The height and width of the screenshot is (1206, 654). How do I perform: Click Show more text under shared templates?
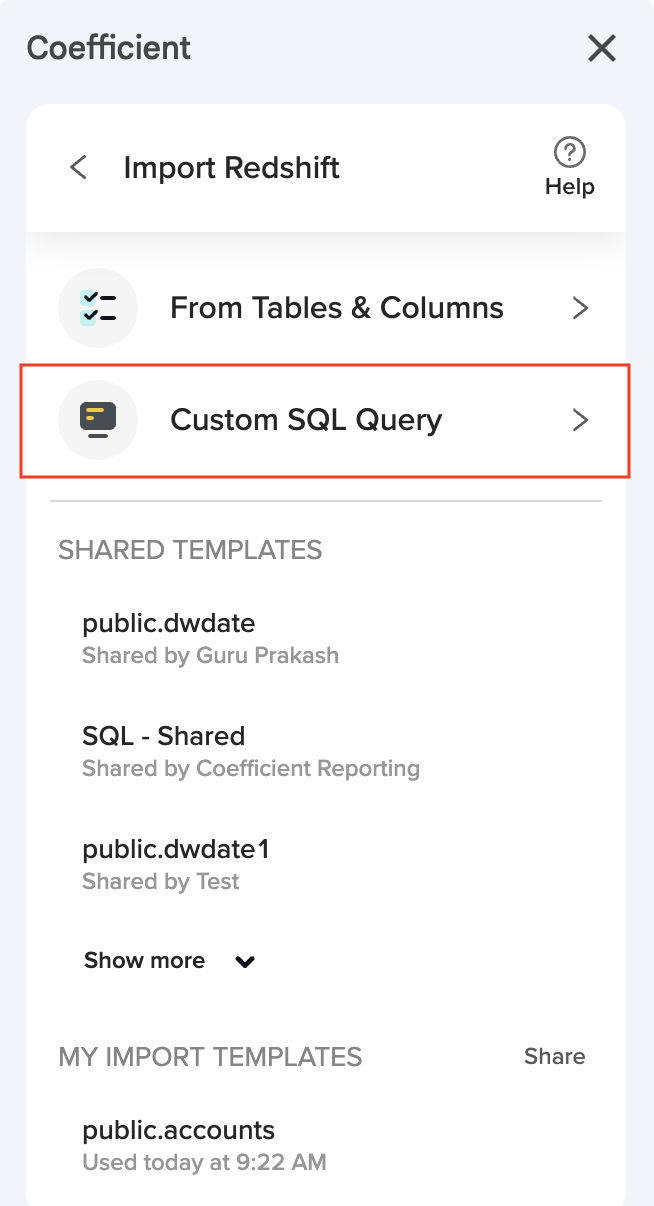click(x=144, y=961)
